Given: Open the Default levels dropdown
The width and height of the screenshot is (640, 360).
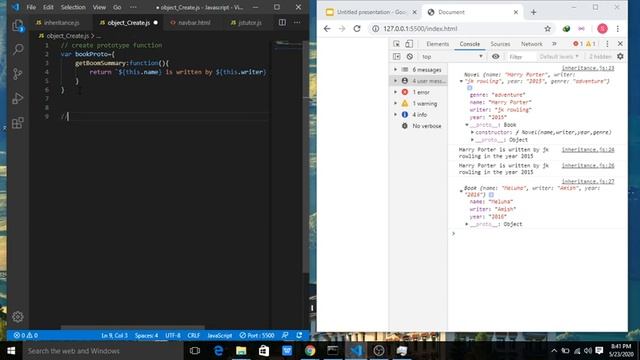Looking at the screenshot, I should 559,57.
